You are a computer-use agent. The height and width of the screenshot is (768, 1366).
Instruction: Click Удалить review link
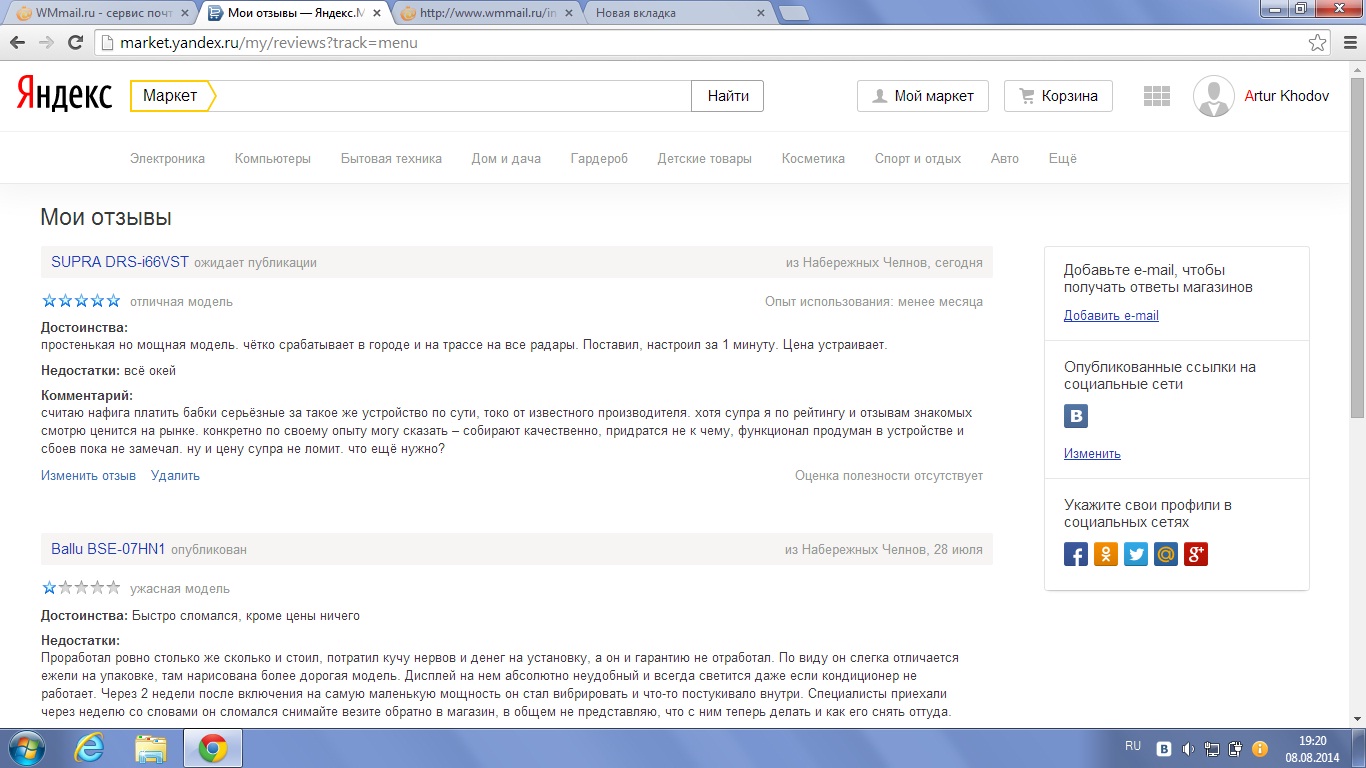click(x=175, y=476)
